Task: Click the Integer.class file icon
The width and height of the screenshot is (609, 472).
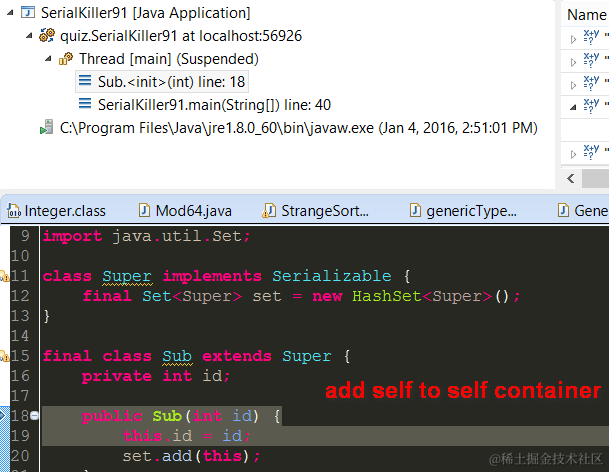Action: click(x=14, y=211)
